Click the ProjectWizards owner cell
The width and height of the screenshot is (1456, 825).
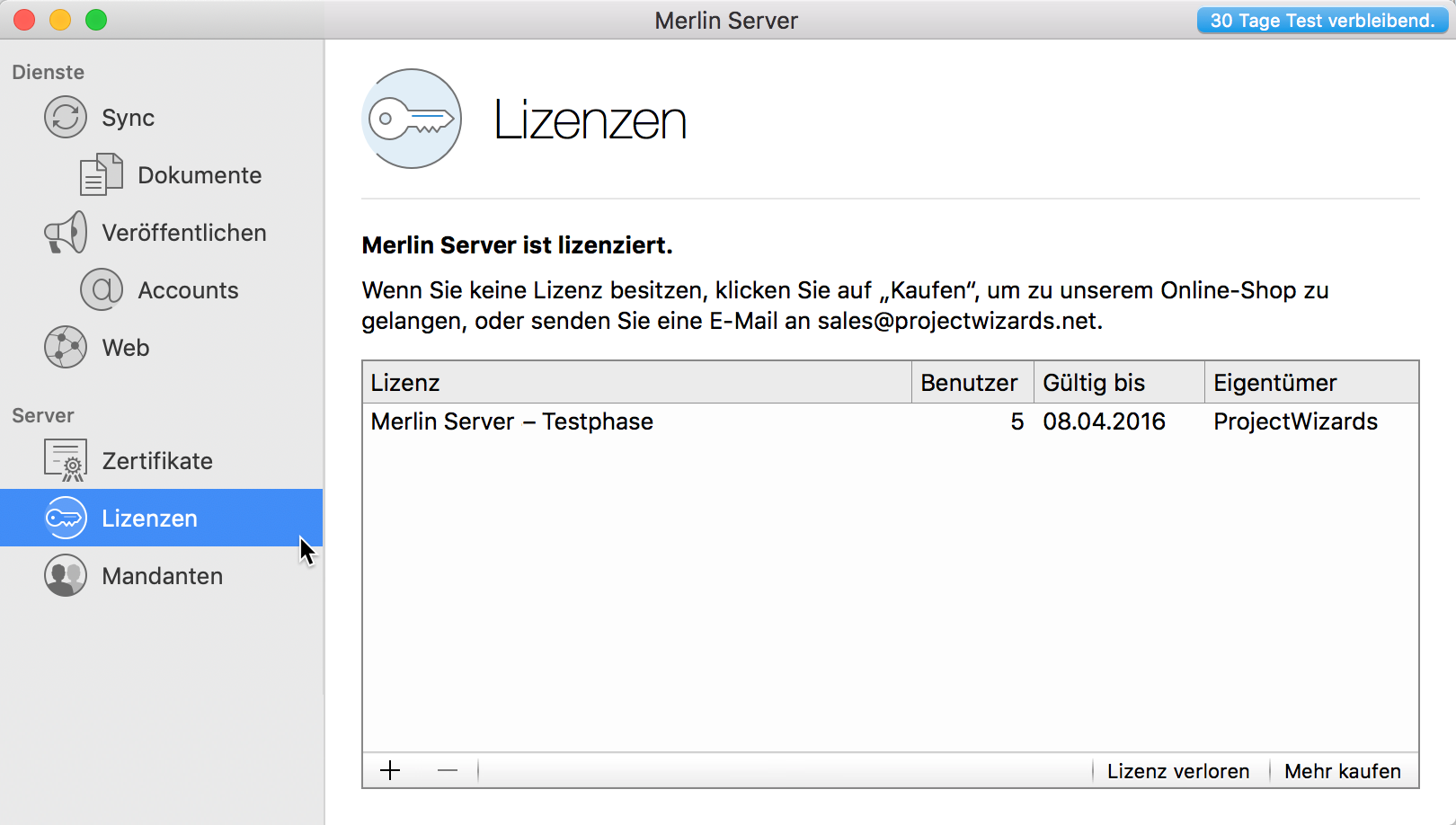pyautogui.click(x=1295, y=421)
